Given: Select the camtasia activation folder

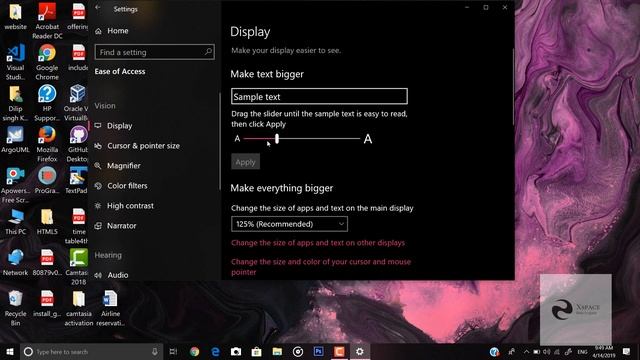Looking at the screenshot, I should coord(79,308).
